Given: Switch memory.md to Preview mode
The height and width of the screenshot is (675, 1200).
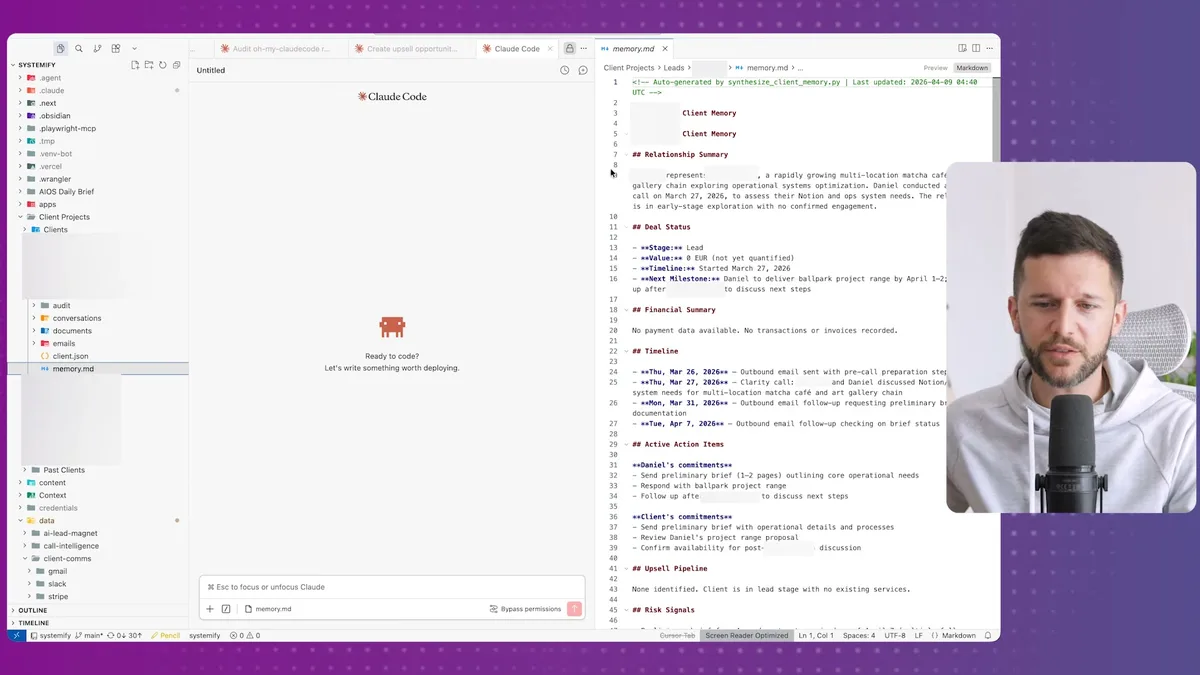Looking at the screenshot, I should coord(936,67).
